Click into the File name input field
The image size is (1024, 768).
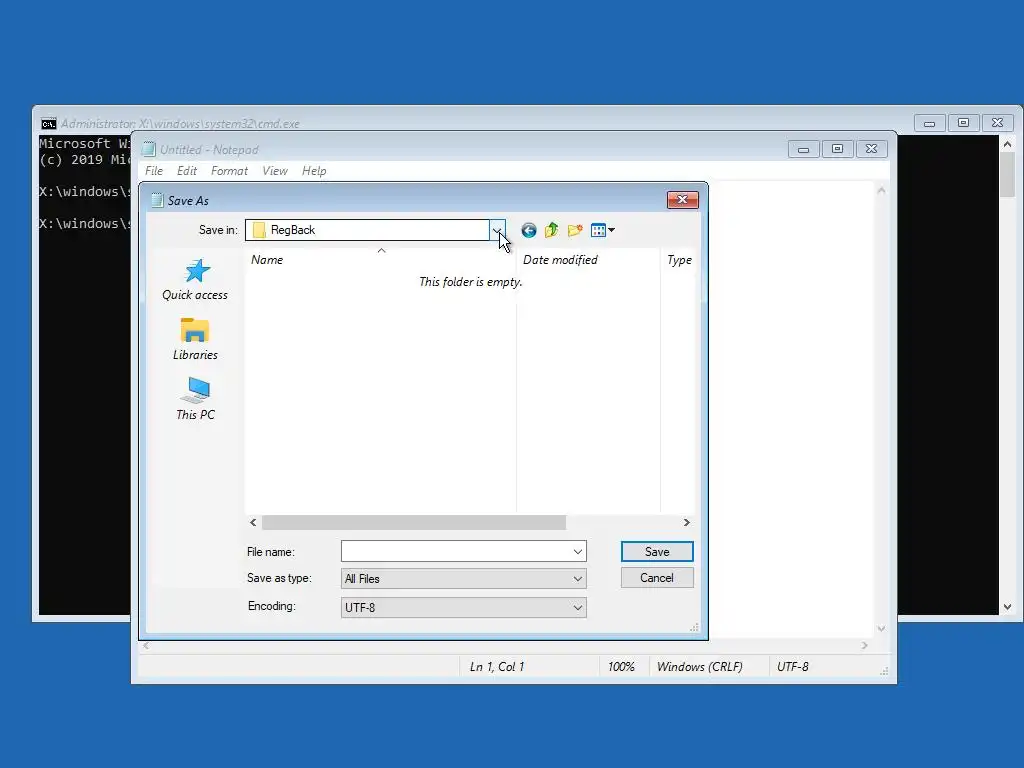456,552
